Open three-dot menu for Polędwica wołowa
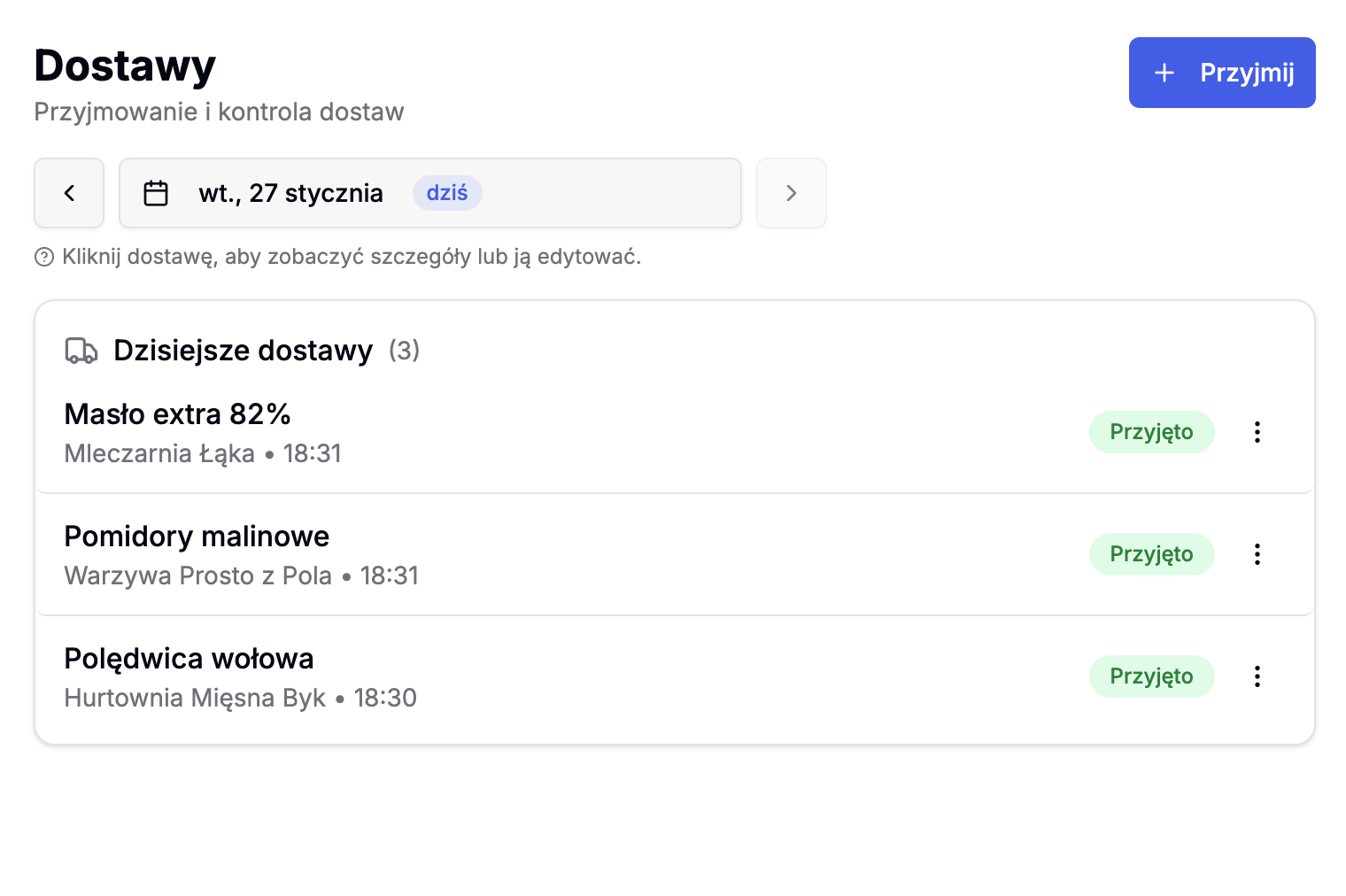This screenshot has height=896, width=1346. tap(1257, 676)
